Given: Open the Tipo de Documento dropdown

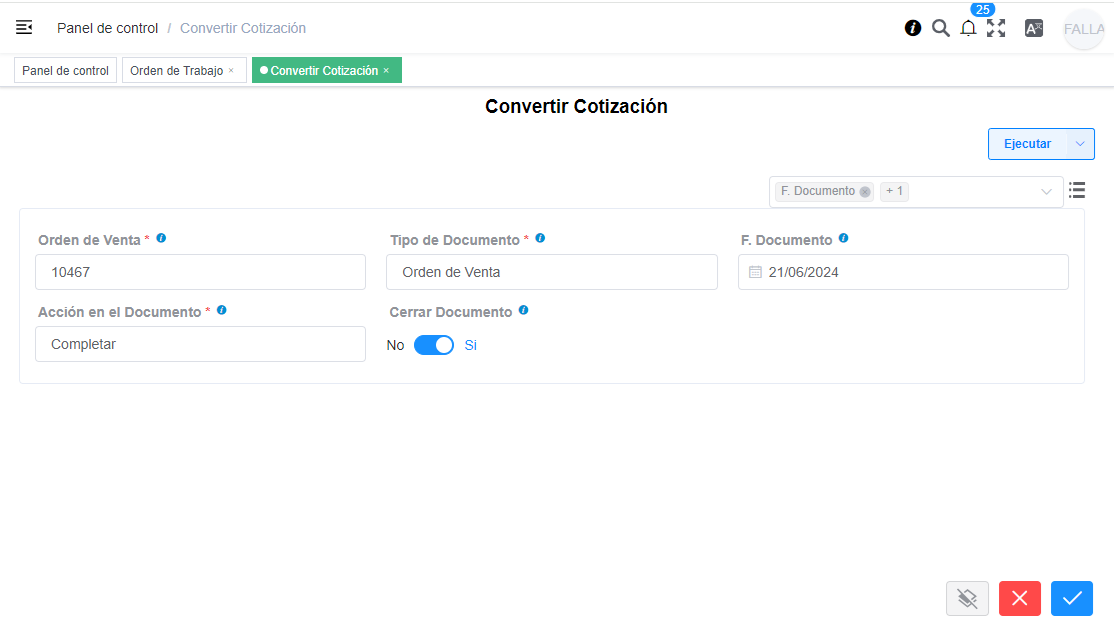Looking at the screenshot, I should (551, 272).
